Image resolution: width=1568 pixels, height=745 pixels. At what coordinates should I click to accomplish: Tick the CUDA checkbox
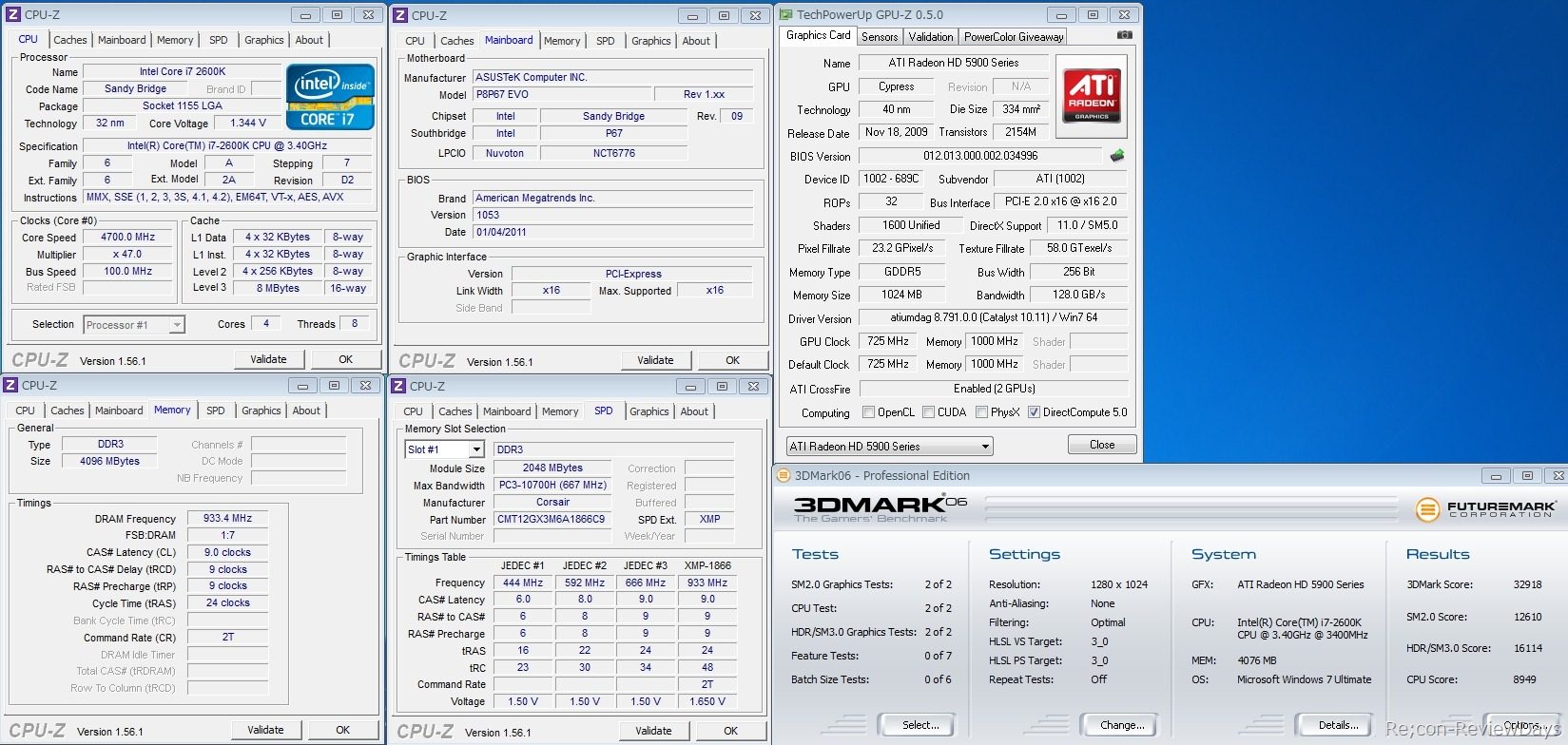[x=928, y=412]
